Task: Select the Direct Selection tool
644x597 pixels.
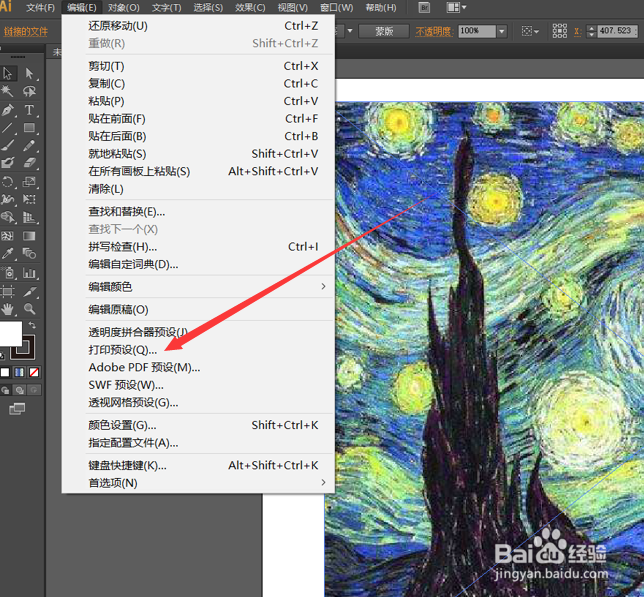Action: click(29, 73)
